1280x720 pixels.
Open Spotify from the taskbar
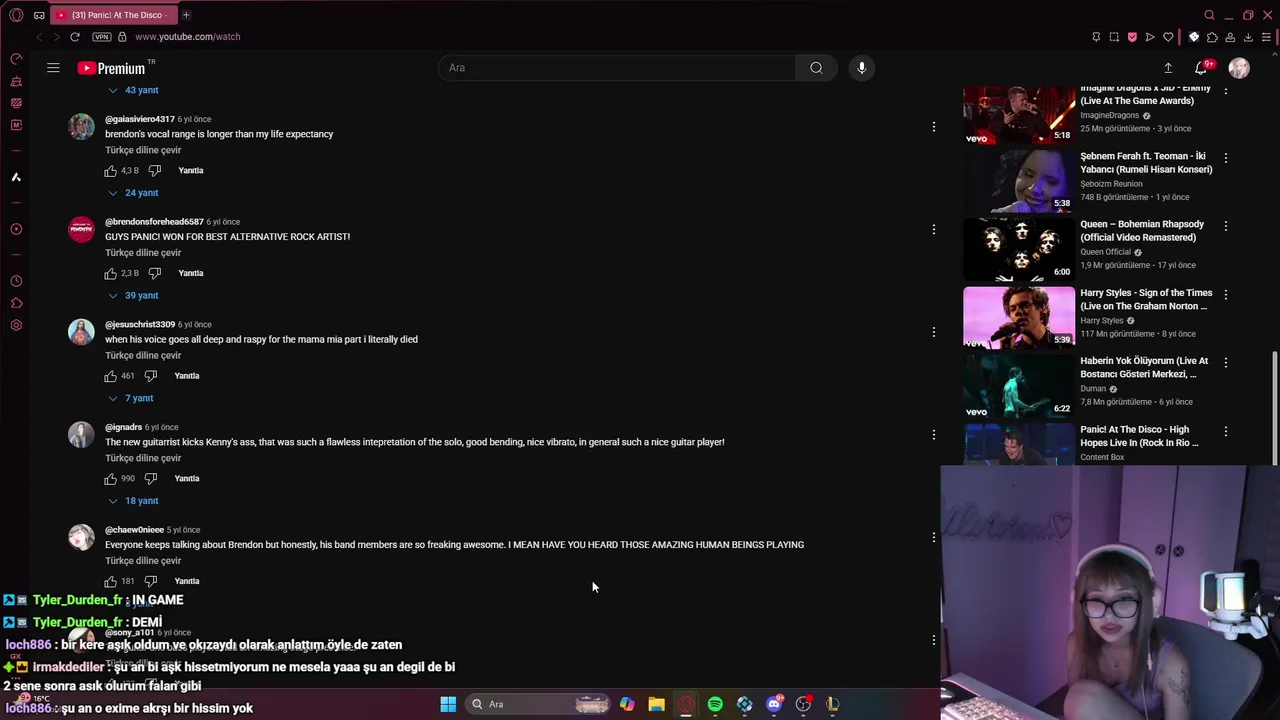click(x=715, y=704)
